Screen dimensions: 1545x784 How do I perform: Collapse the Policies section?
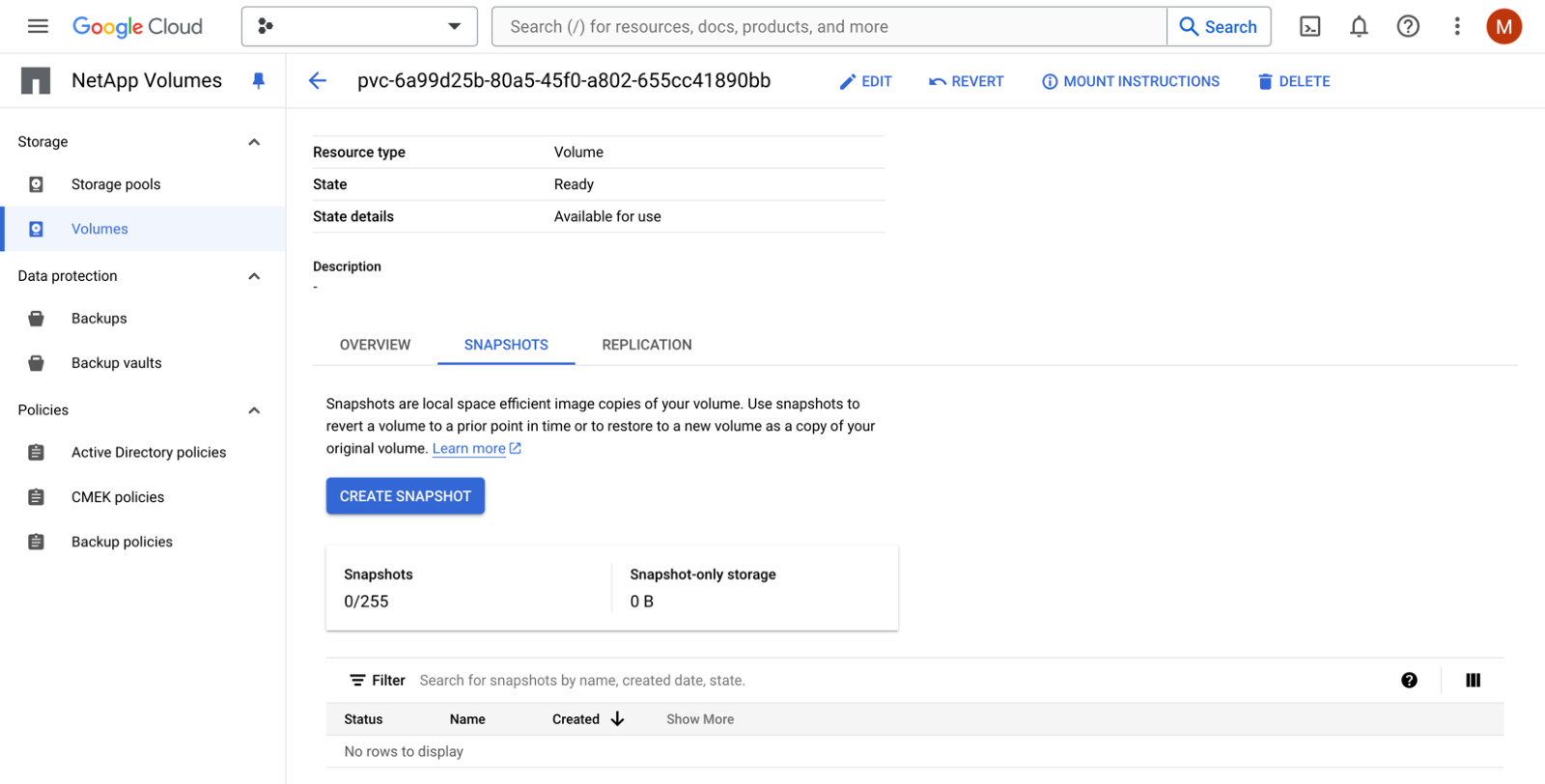(254, 410)
